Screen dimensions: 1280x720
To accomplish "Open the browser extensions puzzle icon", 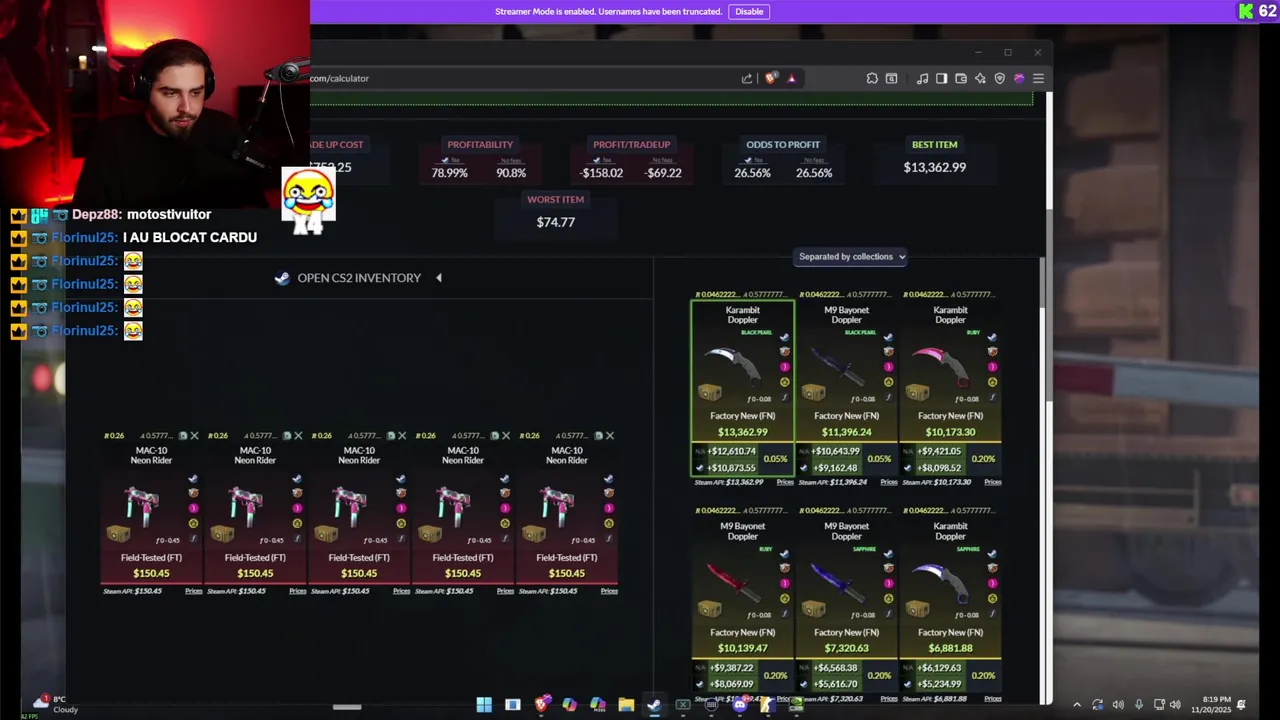I will click(872, 78).
